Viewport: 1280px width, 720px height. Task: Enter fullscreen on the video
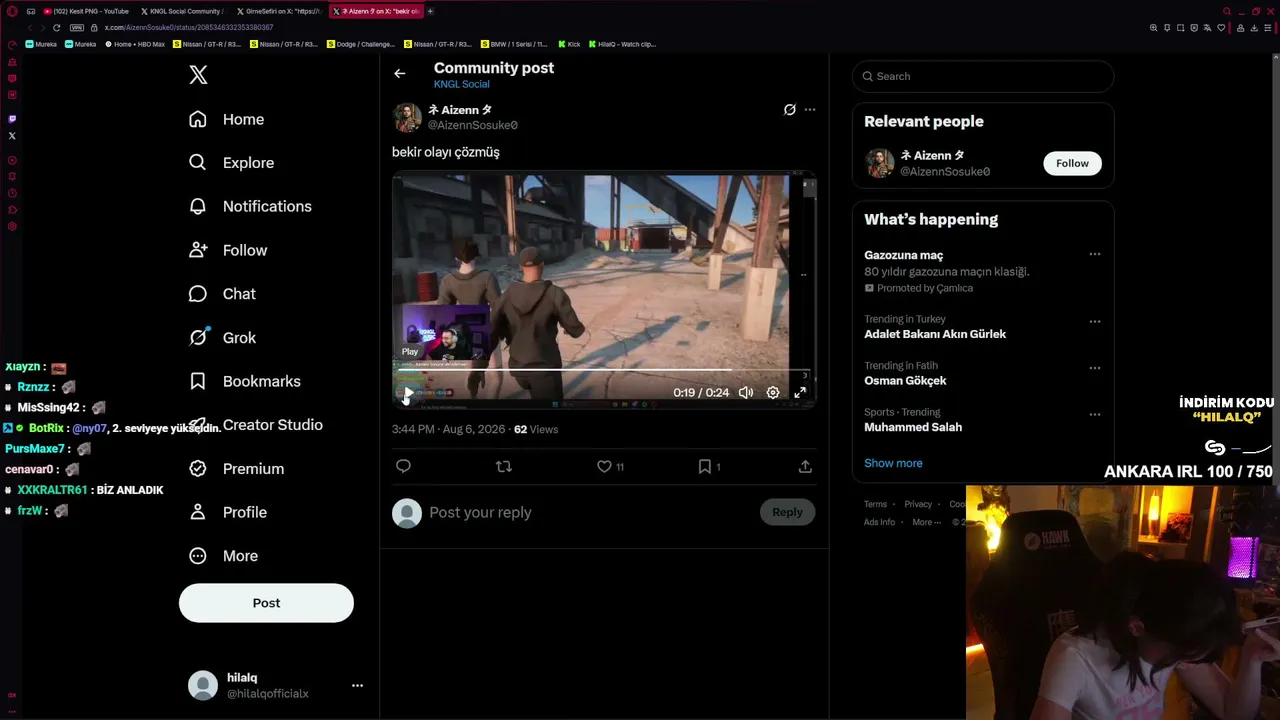800,393
